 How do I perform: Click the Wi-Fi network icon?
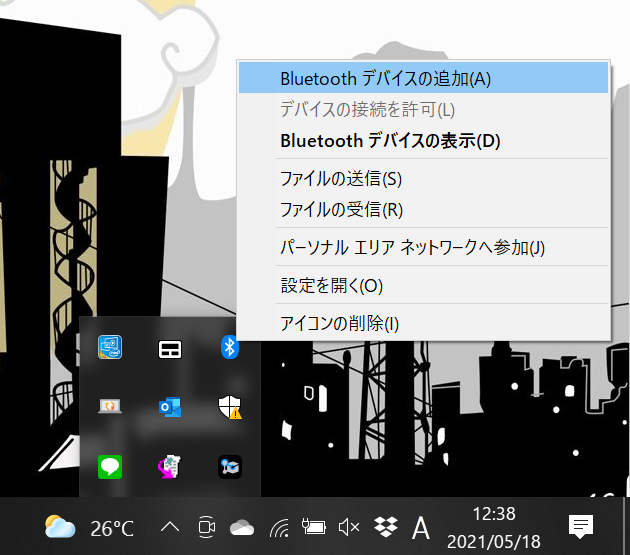(x=279, y=527)
